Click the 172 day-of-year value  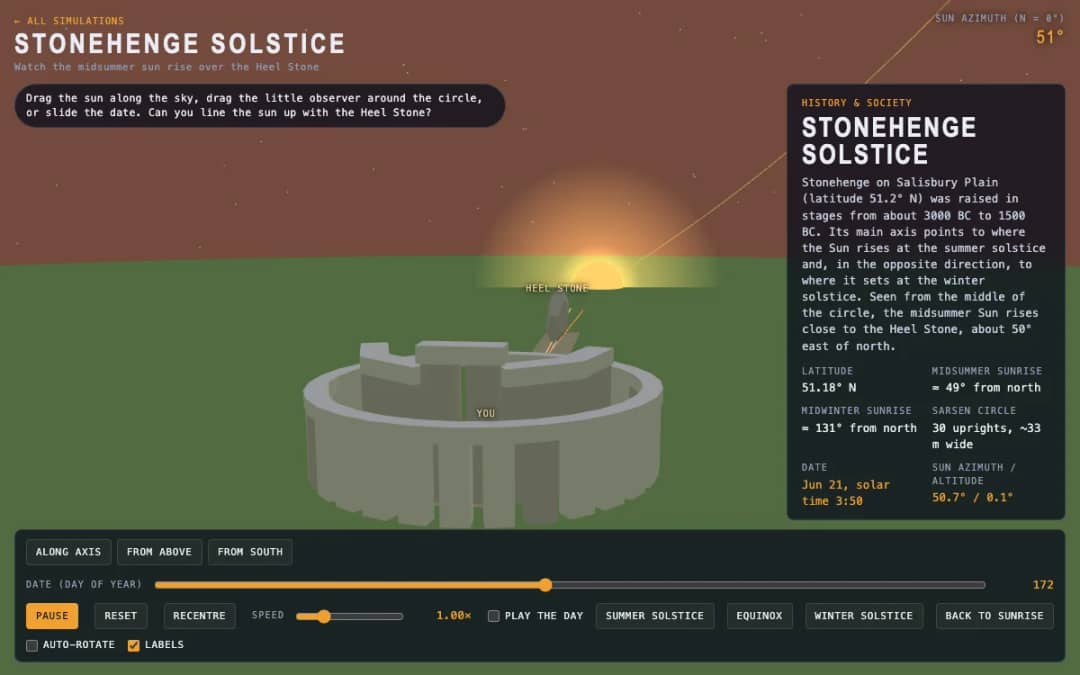coord(1043,585)
